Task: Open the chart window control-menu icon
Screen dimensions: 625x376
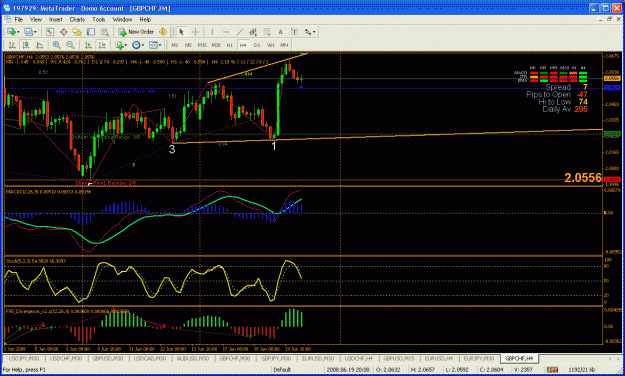Action: pyautogui.click(x=7, y=19)
